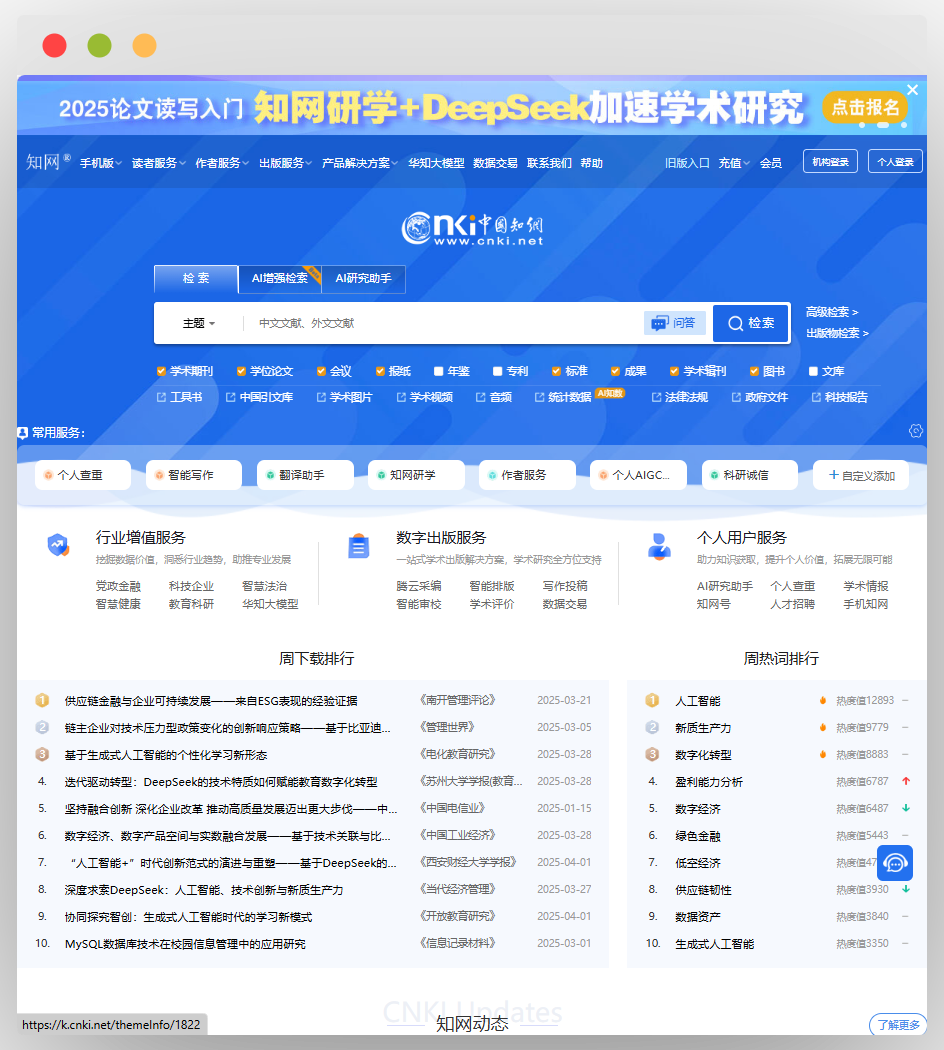Expand the 手机版 menu
This screenshot has height=1050, width=944.
[x=101, y=163]
